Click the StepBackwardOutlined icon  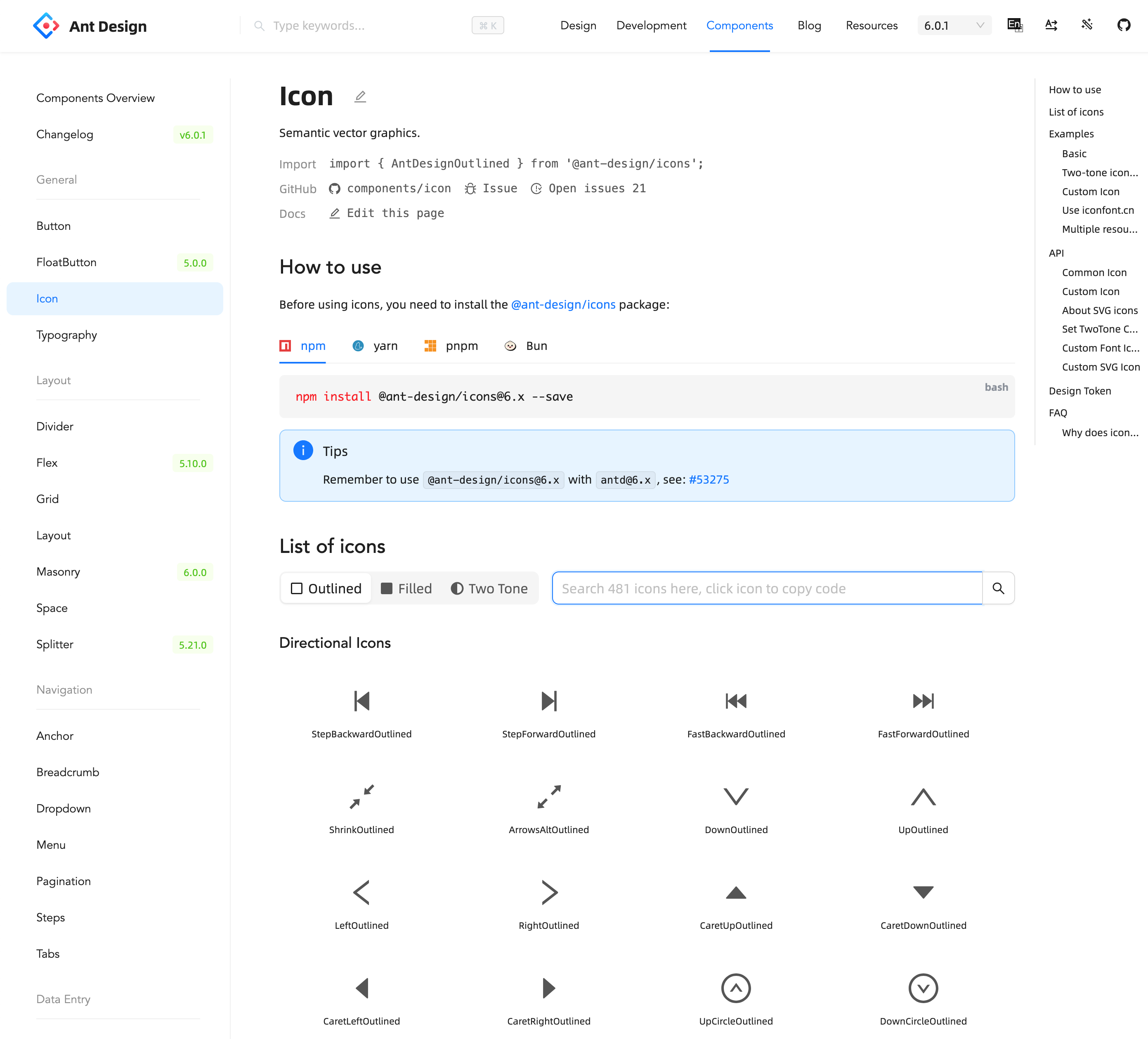click(x=361, y=701)
